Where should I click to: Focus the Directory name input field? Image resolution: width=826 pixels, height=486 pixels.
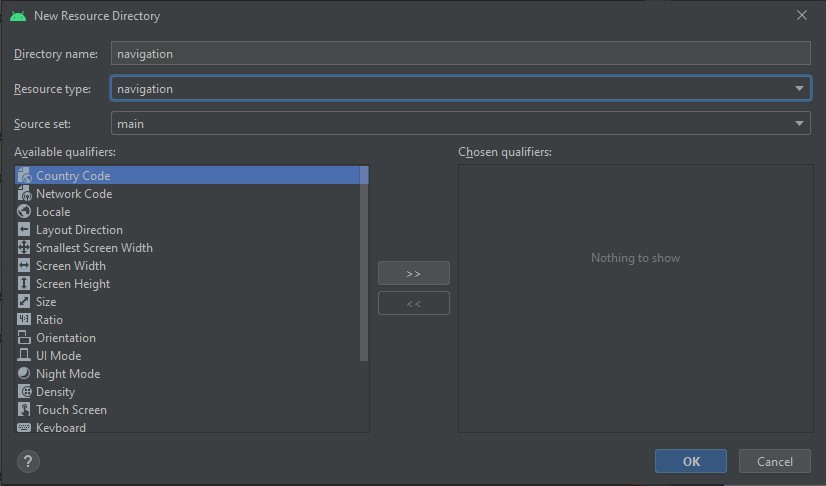click(x=460, y=53)
